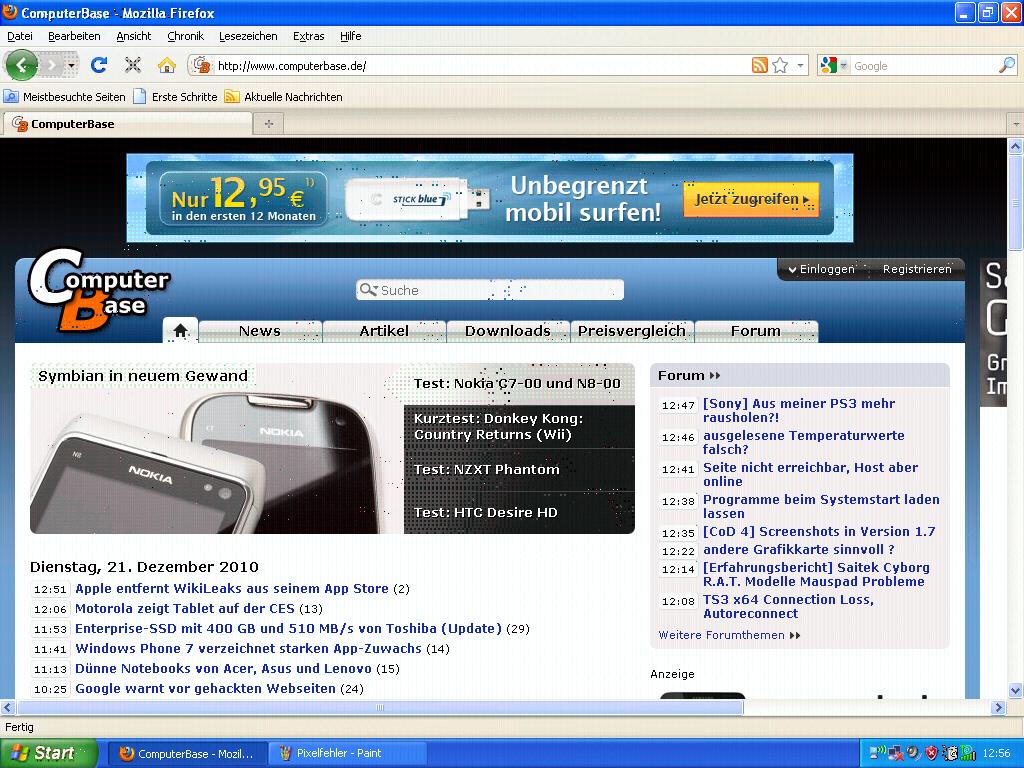Expand the Einloggen login dropdown
This screenshot has height=768, width=1024.
[821, 269]
